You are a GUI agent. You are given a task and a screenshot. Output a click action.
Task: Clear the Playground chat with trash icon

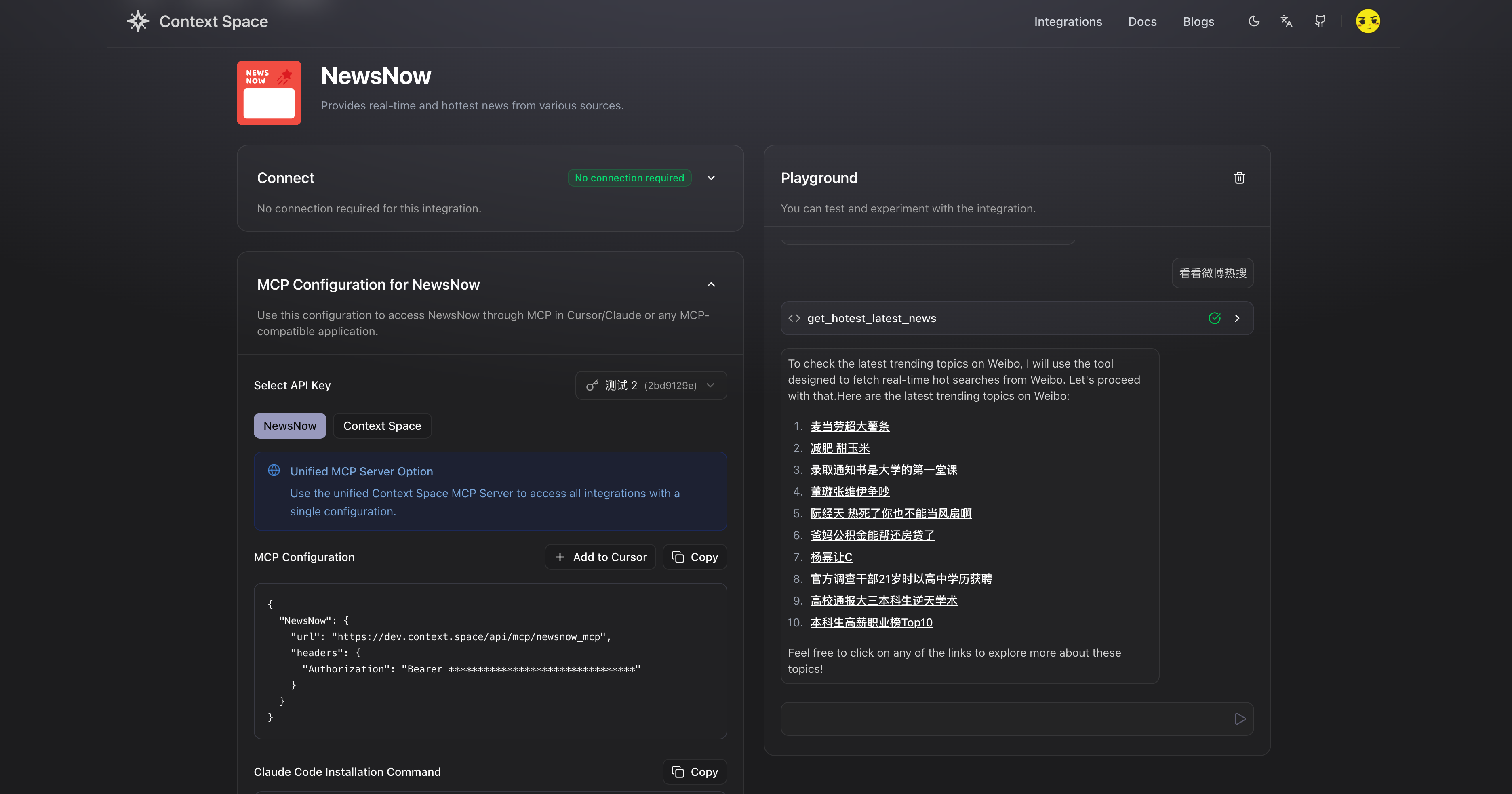[1239, 178]
